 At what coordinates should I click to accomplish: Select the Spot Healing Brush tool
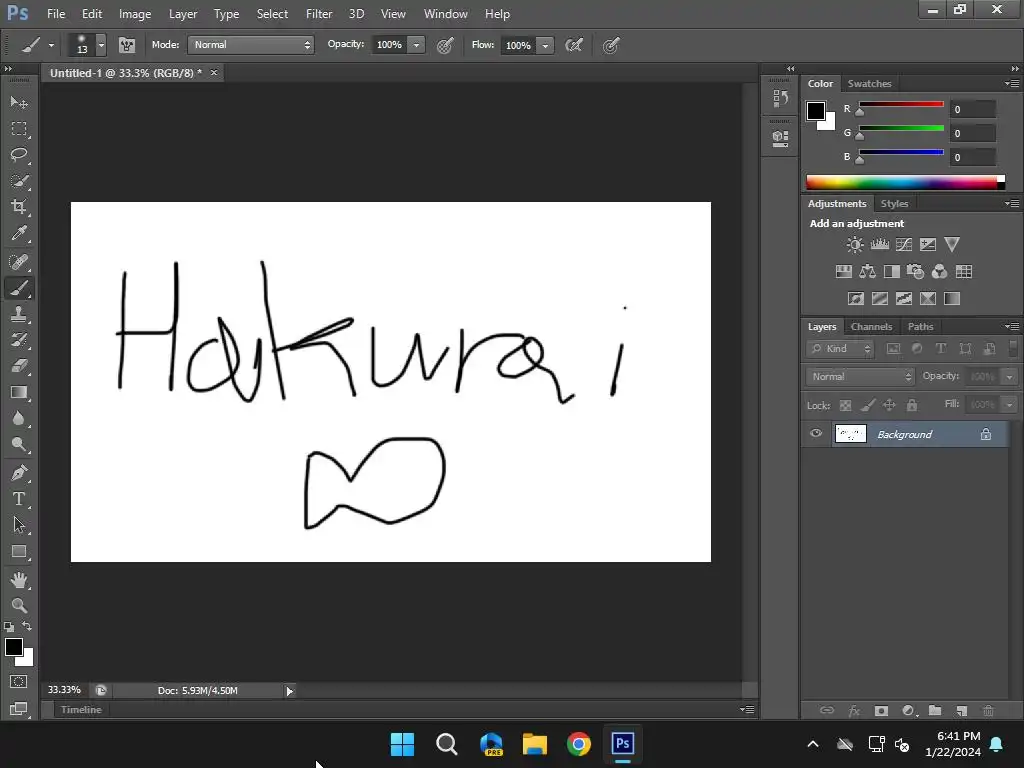pyautogui.click(x=19, y=262)
